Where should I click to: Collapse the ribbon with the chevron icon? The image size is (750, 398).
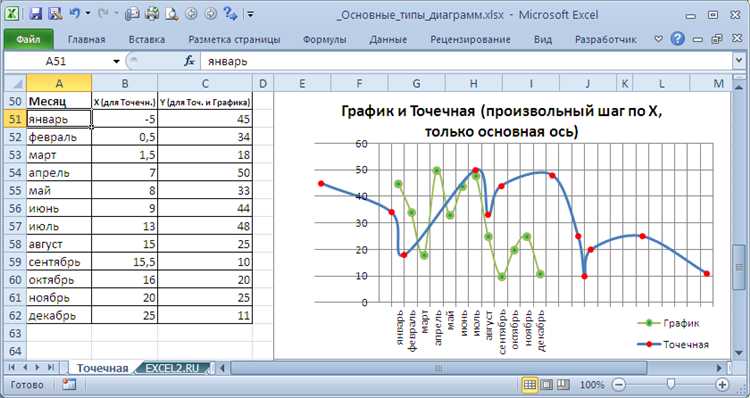(x=659, y=39)
